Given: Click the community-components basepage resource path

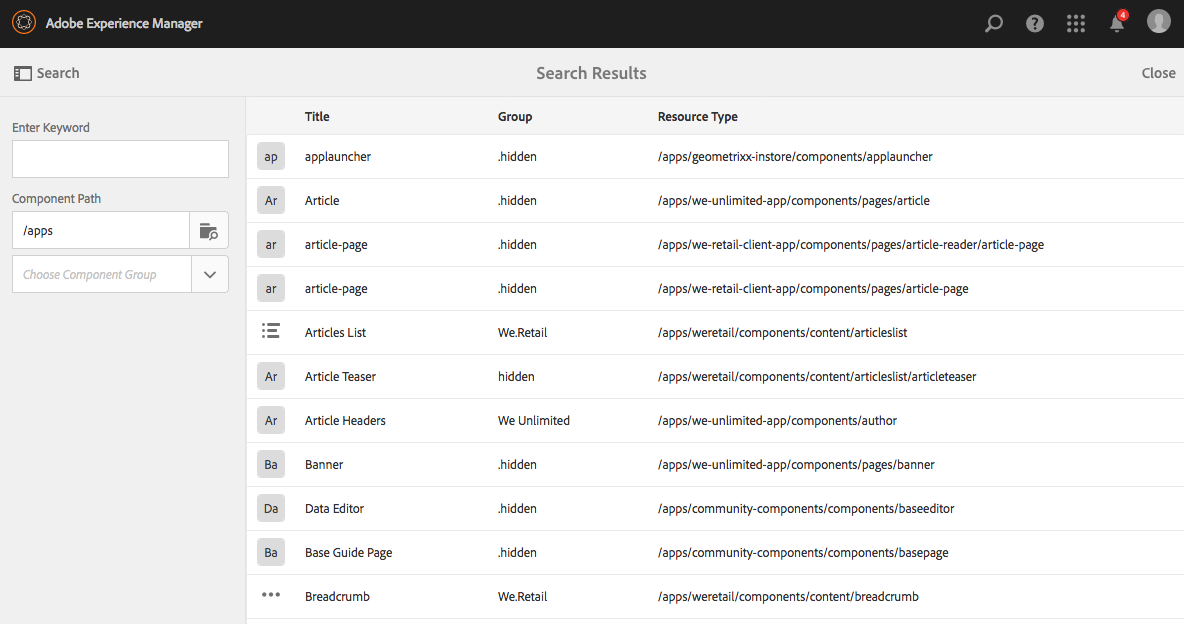Looking at the screenshot, I should click(803, 552).
